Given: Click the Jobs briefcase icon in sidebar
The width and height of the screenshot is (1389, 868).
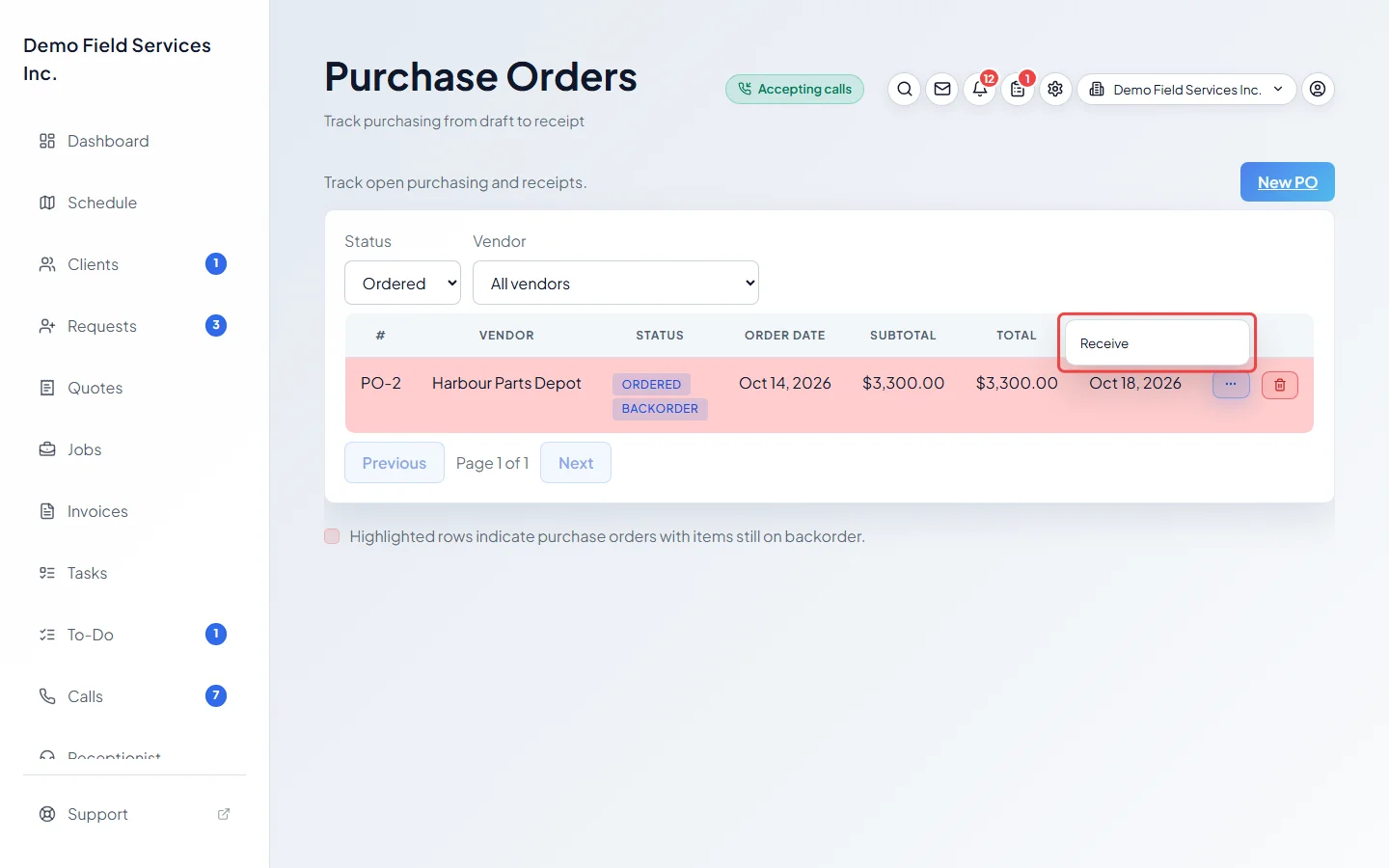Looking at the screenshot, I should [x=47, y=449].
